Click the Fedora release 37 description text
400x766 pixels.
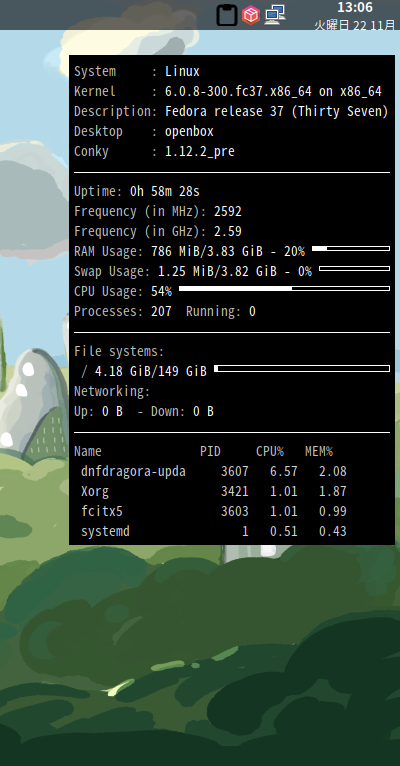[x=276, y=111]
